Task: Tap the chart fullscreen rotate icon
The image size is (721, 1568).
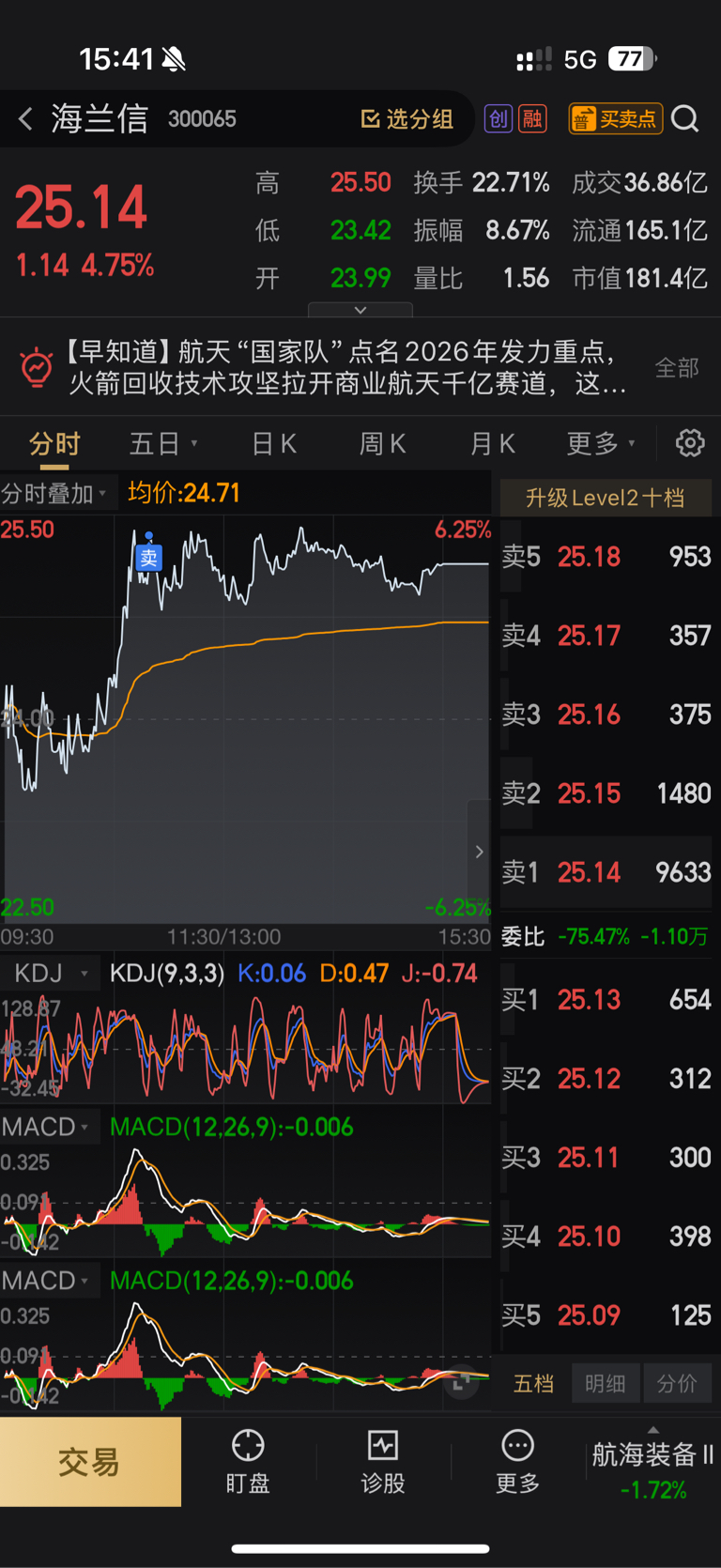Action: 461,1383
